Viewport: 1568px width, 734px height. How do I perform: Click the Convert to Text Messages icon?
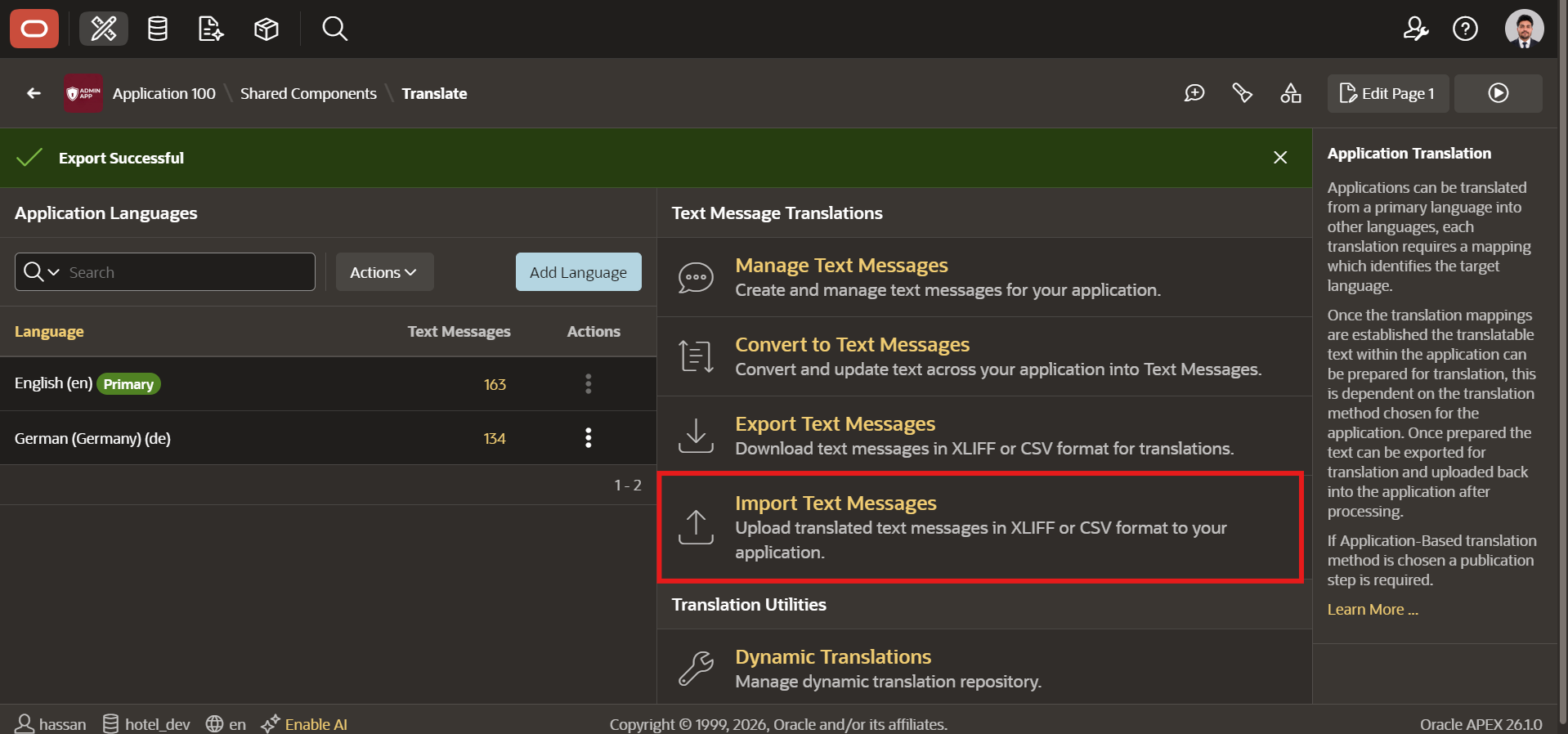click(x=696, y=356)
